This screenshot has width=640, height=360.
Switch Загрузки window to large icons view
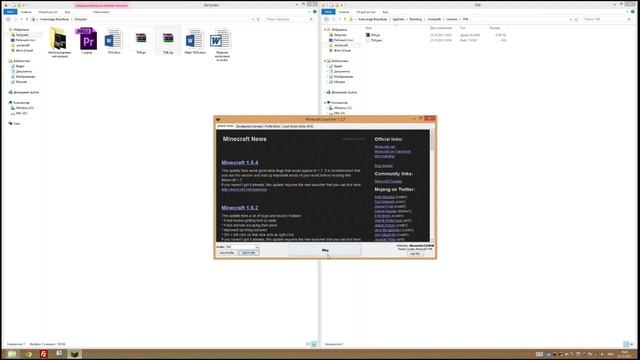click(313, 344)
